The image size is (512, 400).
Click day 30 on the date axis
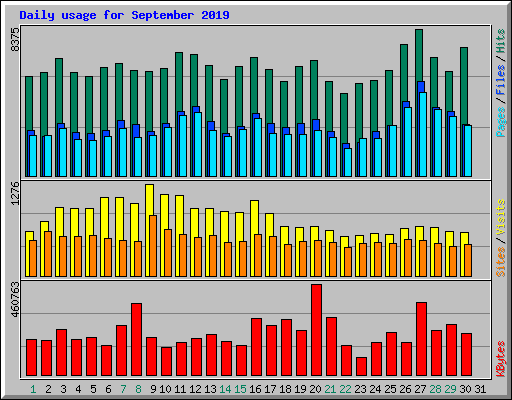(465, 389)
